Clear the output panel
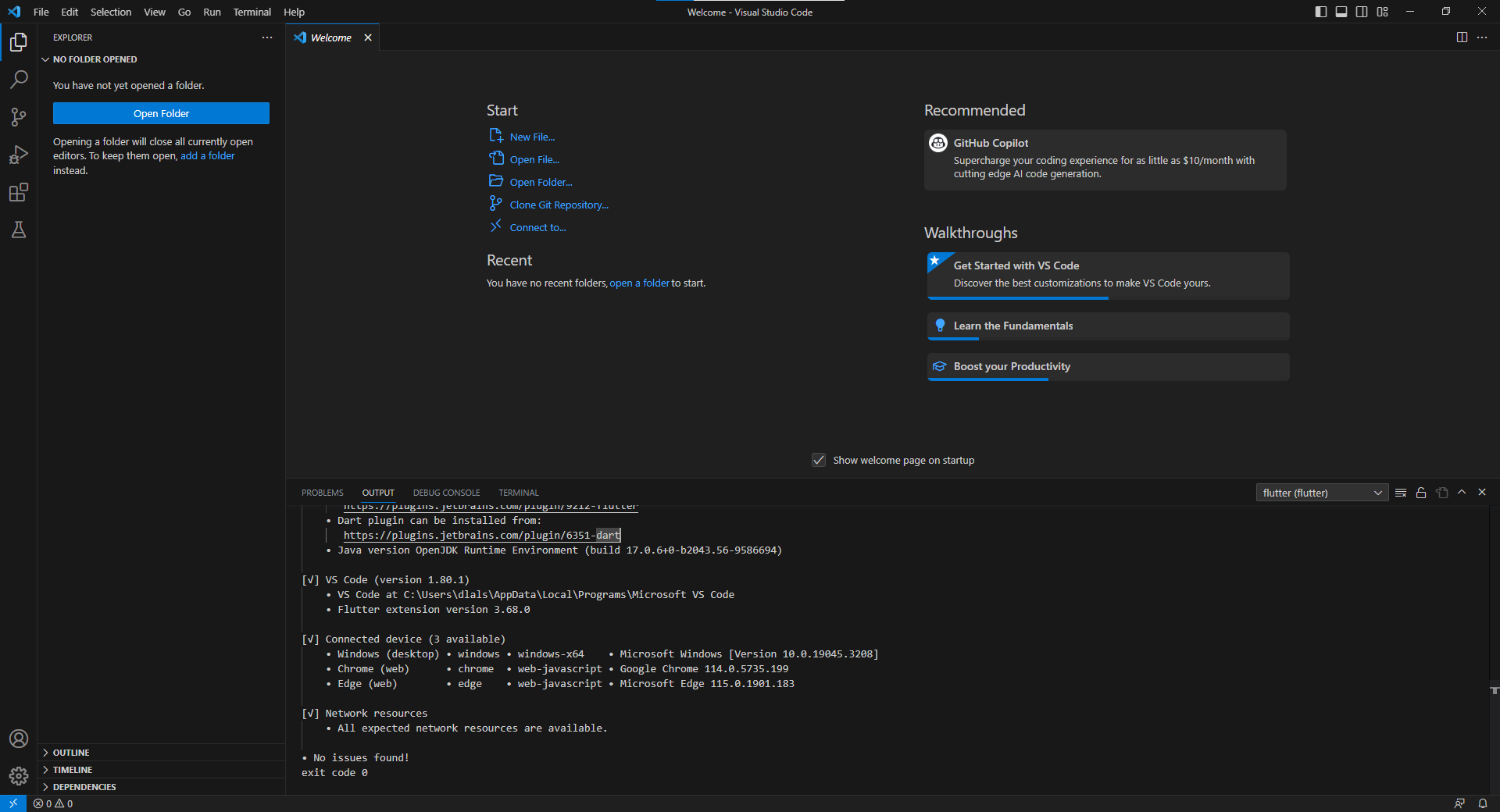The height and width of the screenshot is (812, 1500). coord(1401,493)
